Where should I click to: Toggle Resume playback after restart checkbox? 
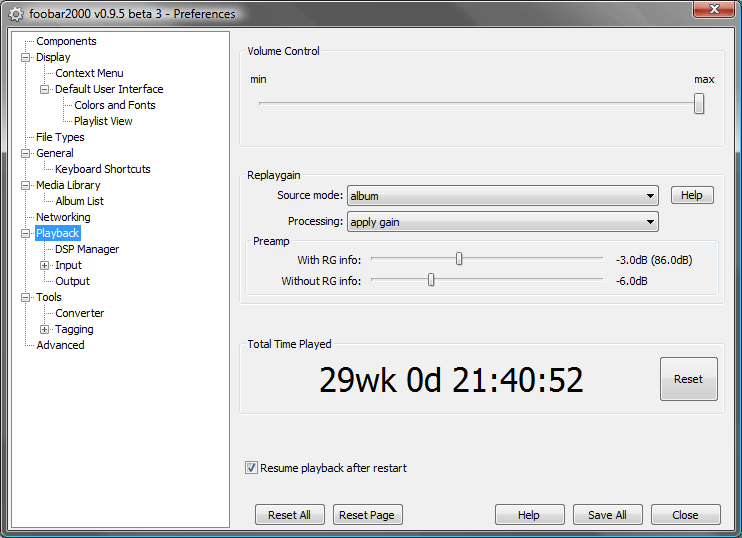pos(251,468)
